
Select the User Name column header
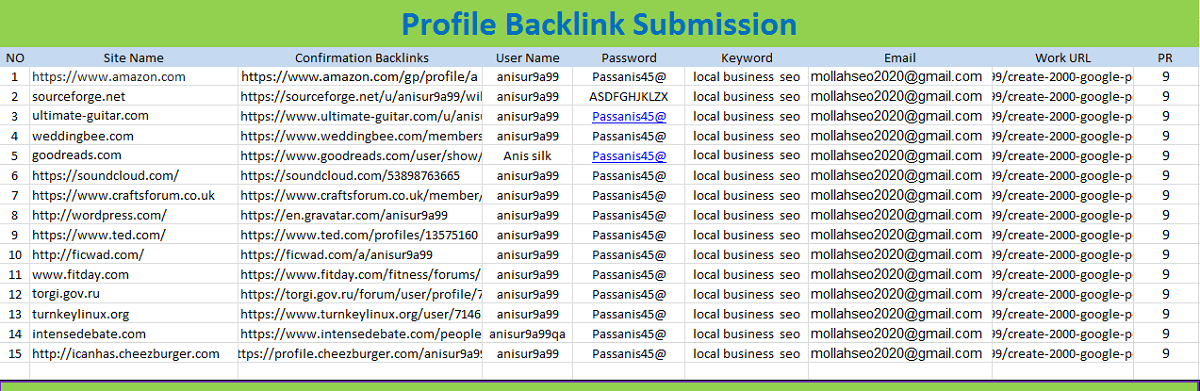click(x=528, y=58)
